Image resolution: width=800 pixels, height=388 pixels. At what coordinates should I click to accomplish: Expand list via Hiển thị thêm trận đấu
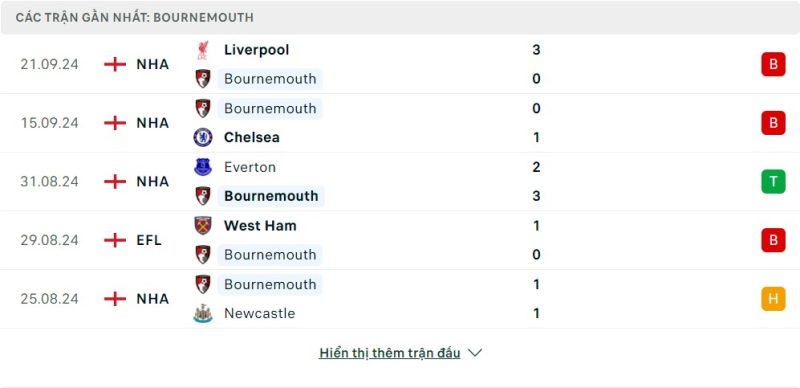coord(389,353)
